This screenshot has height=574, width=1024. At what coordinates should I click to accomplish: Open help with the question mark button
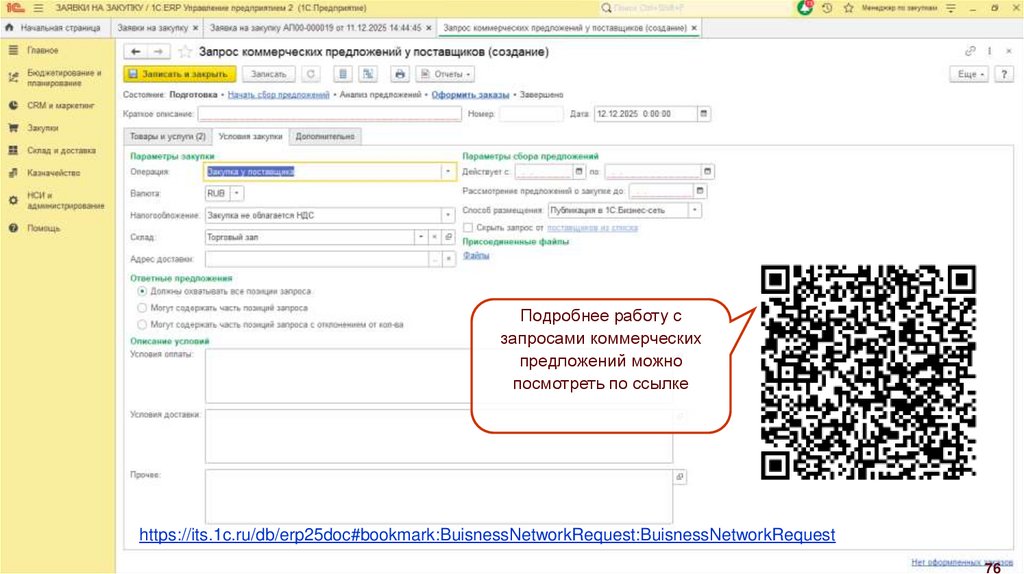click(x=1004, y=74)
